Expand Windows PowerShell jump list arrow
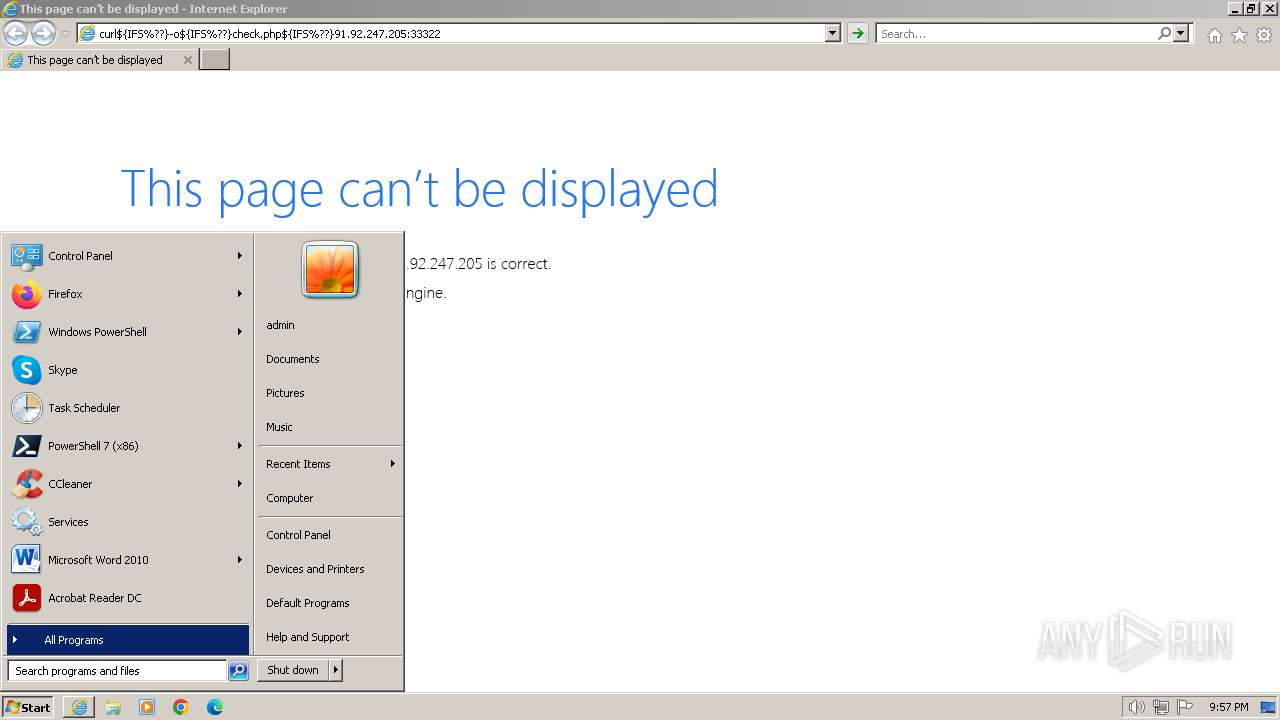Viewport: 1280px width, 720px height. [239, 332]
